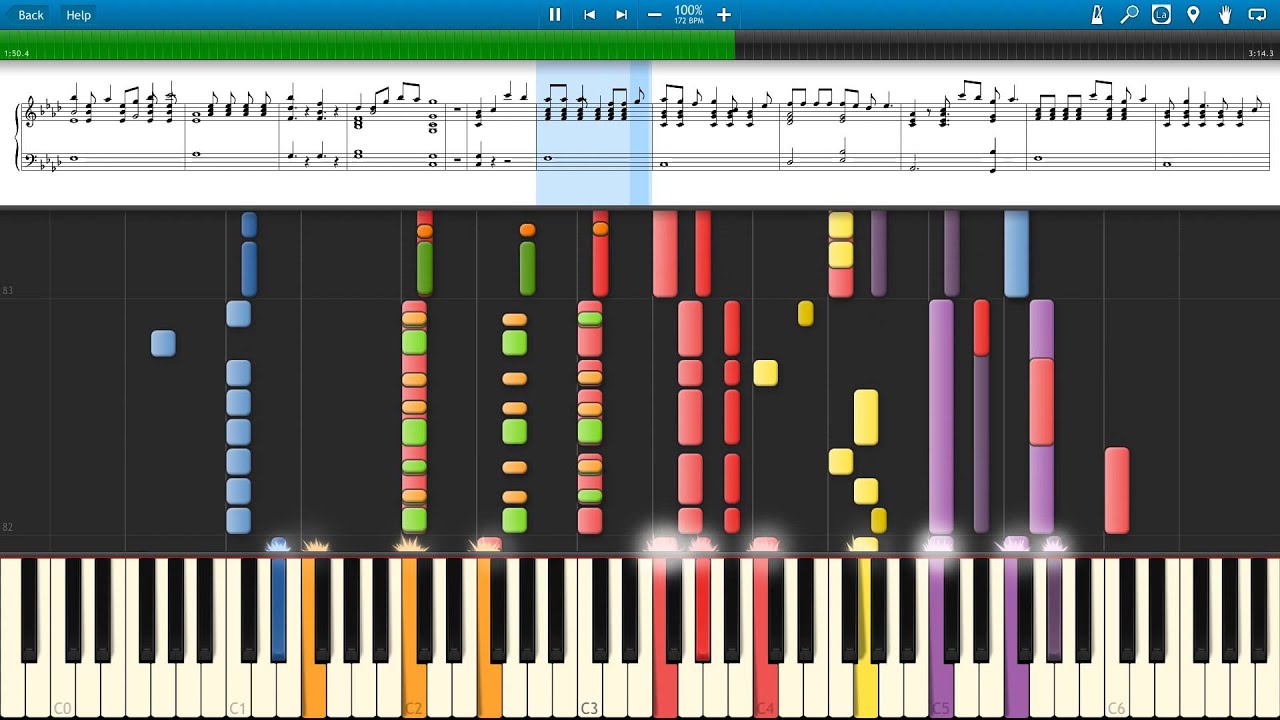The image size is (1280, 720).
Task: Click the highlighted measure in the sheet music
Action: (x=593, y=132)
